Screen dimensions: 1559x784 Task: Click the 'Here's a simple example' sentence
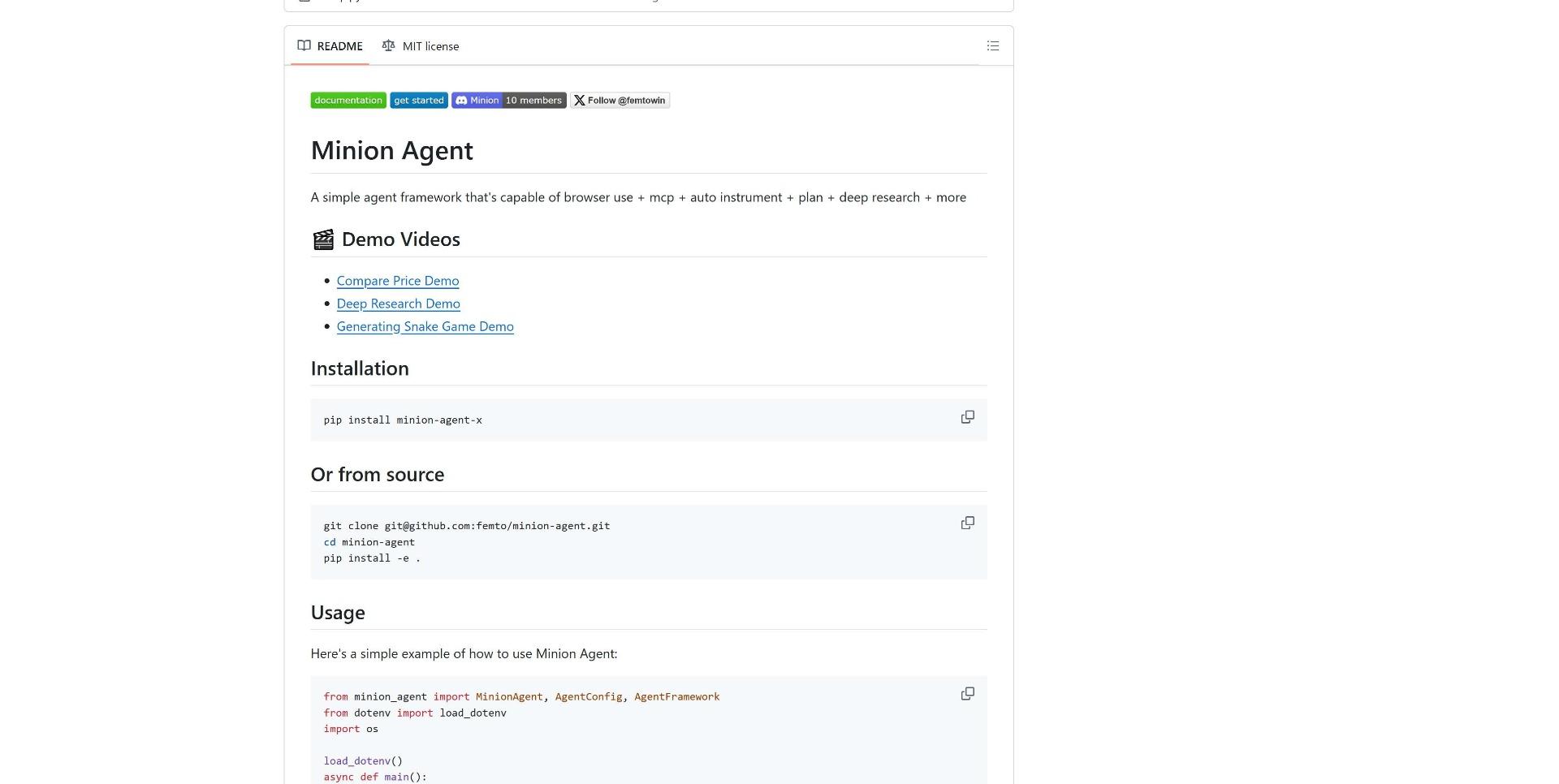(x=464, y=654)
